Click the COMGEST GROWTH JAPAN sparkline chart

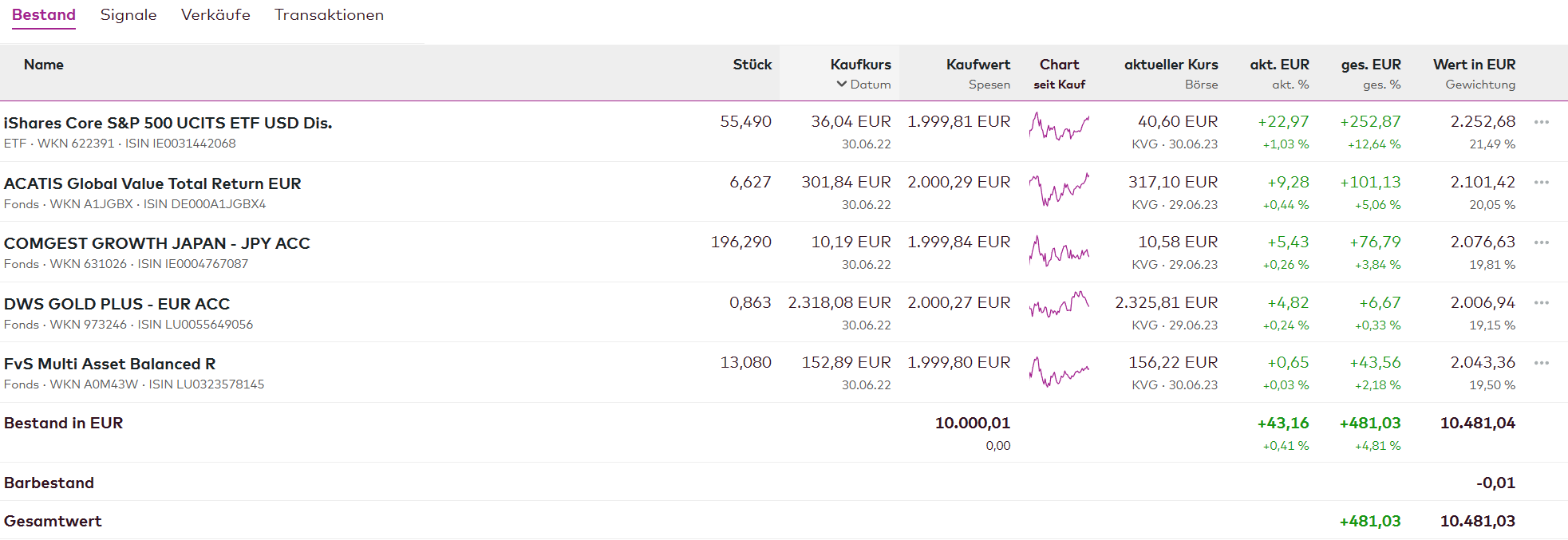coord(1059,250)
